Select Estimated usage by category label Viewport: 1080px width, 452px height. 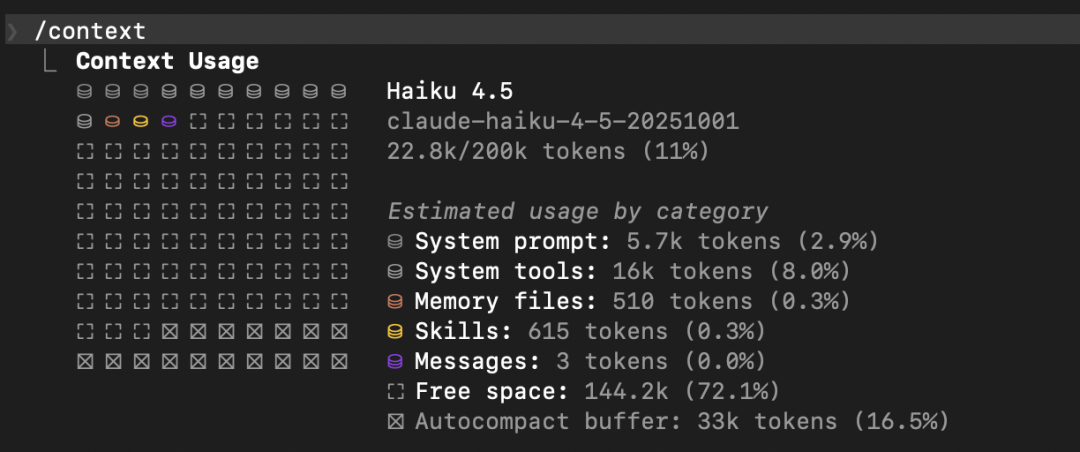coord(577,211)
